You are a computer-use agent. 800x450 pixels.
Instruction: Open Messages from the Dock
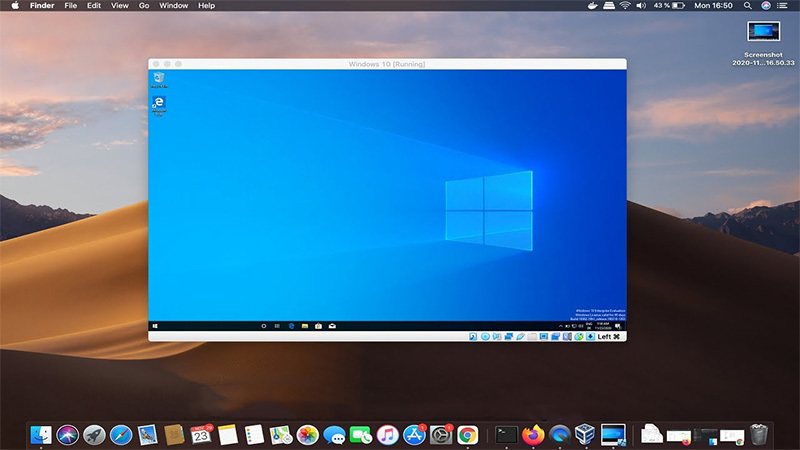[334, 435]
